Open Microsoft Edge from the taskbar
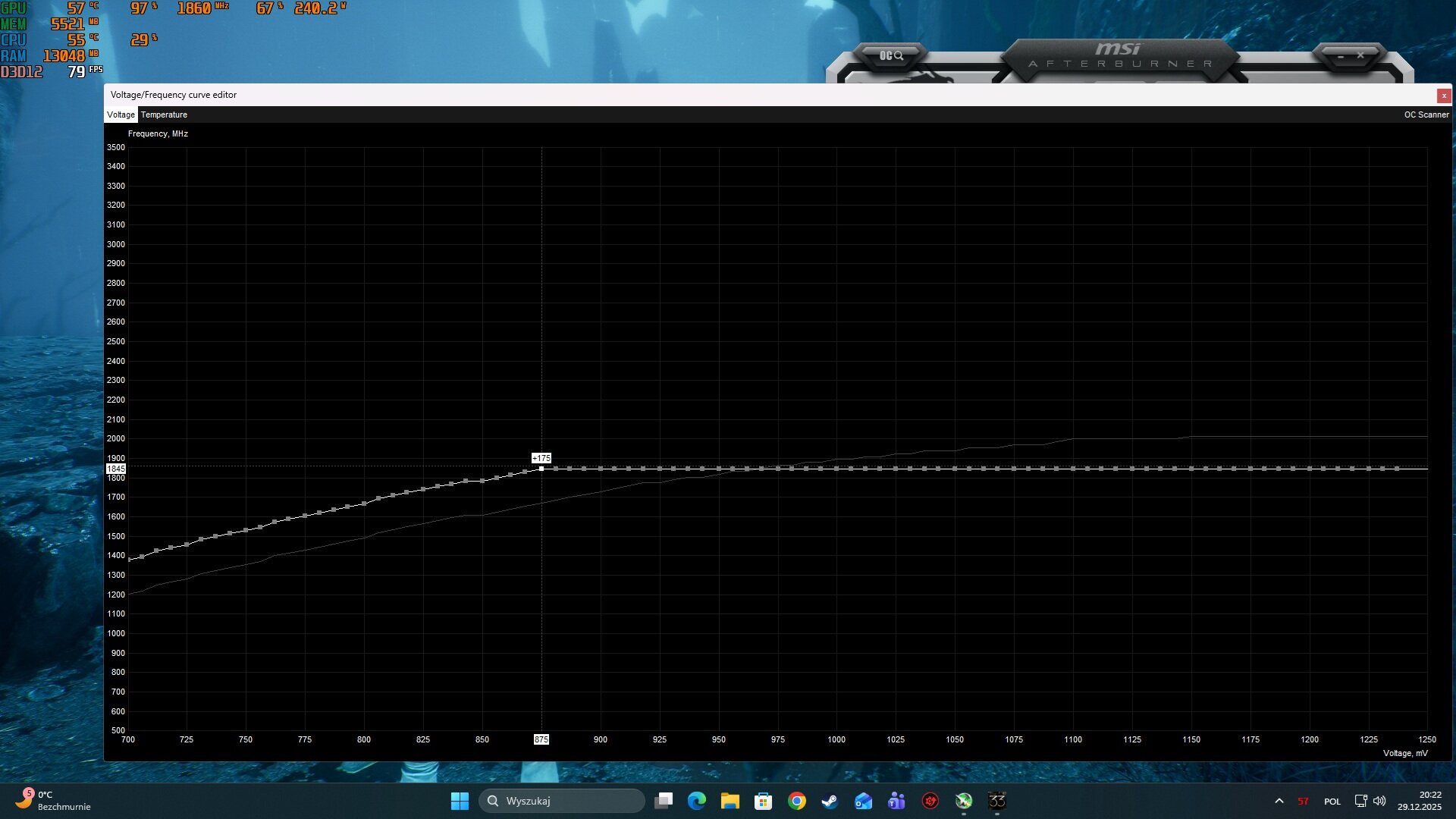Screen dimensions: 1456x819 coord(696,800)
